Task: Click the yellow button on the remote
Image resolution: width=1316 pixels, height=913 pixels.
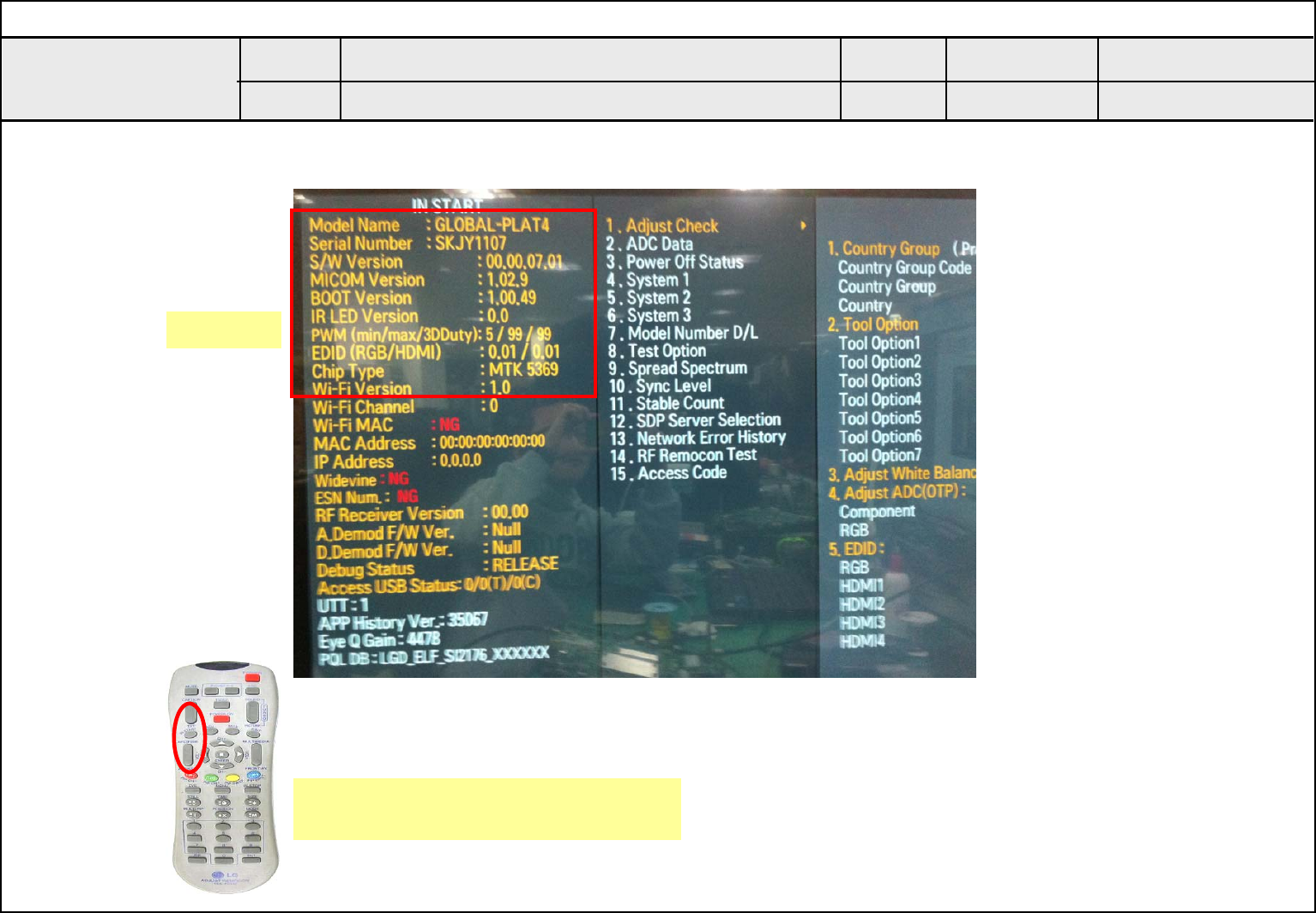Action: [232, 777]
